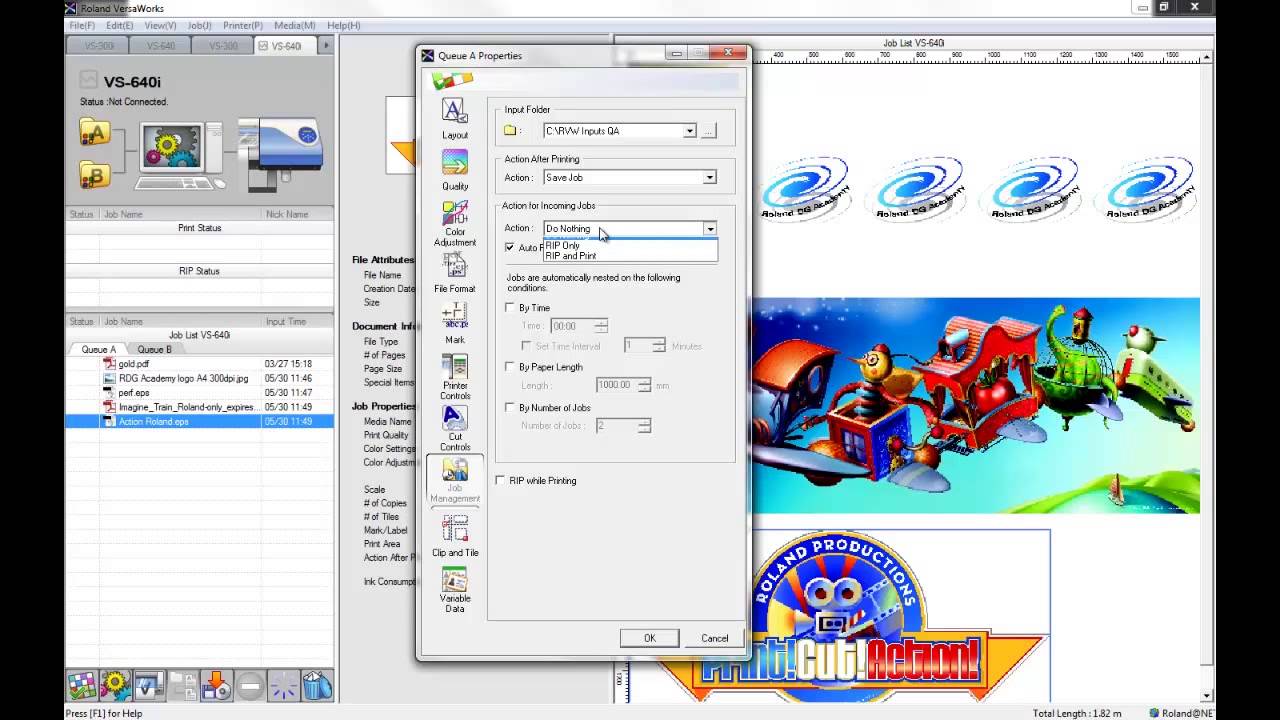The height and width of the screenshot is (720, 1280).
Task: Switch to the VS-640 printer tab
Action: tap(160, 46)
